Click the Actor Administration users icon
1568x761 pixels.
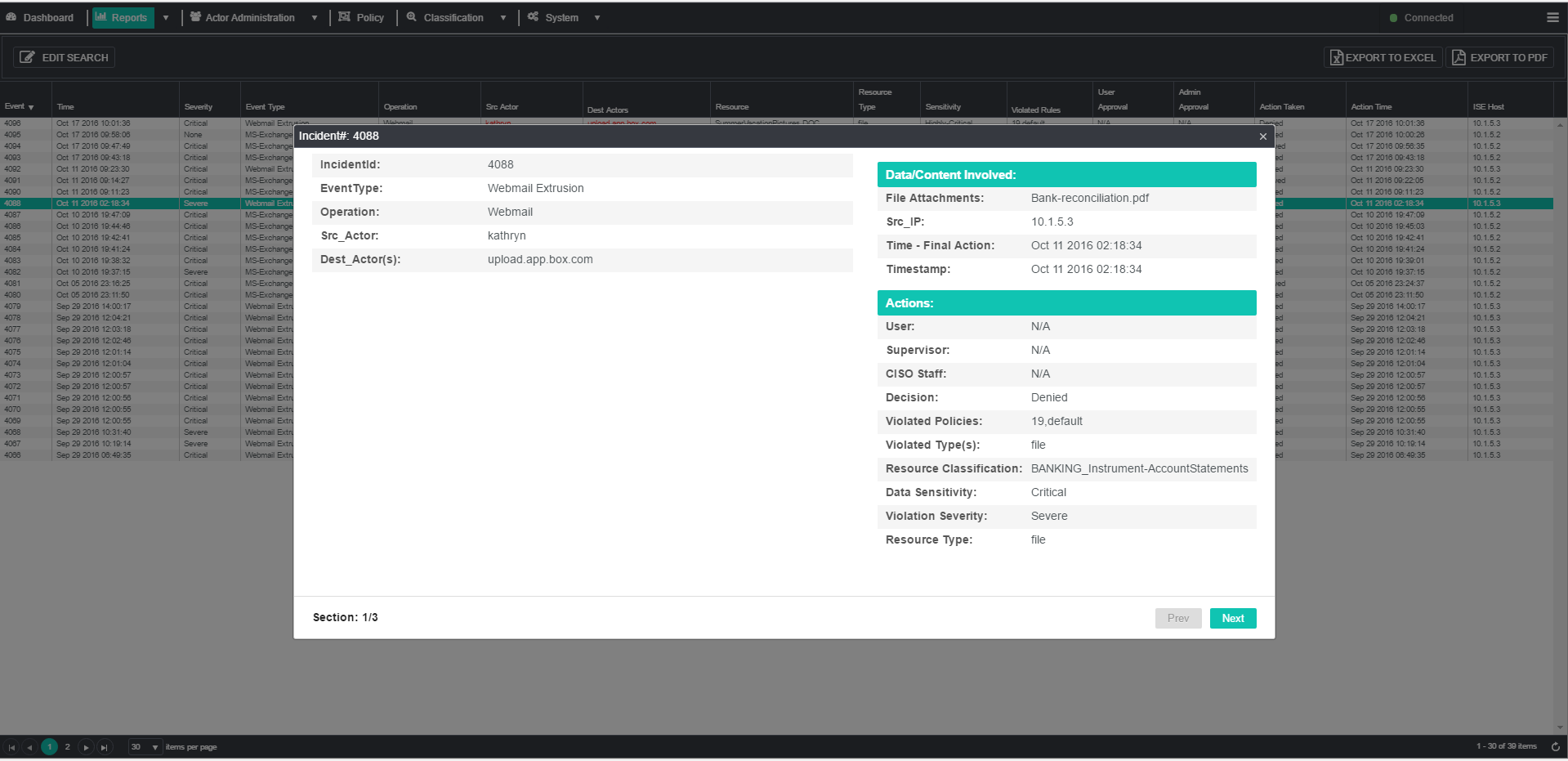[x=195, y=16]
